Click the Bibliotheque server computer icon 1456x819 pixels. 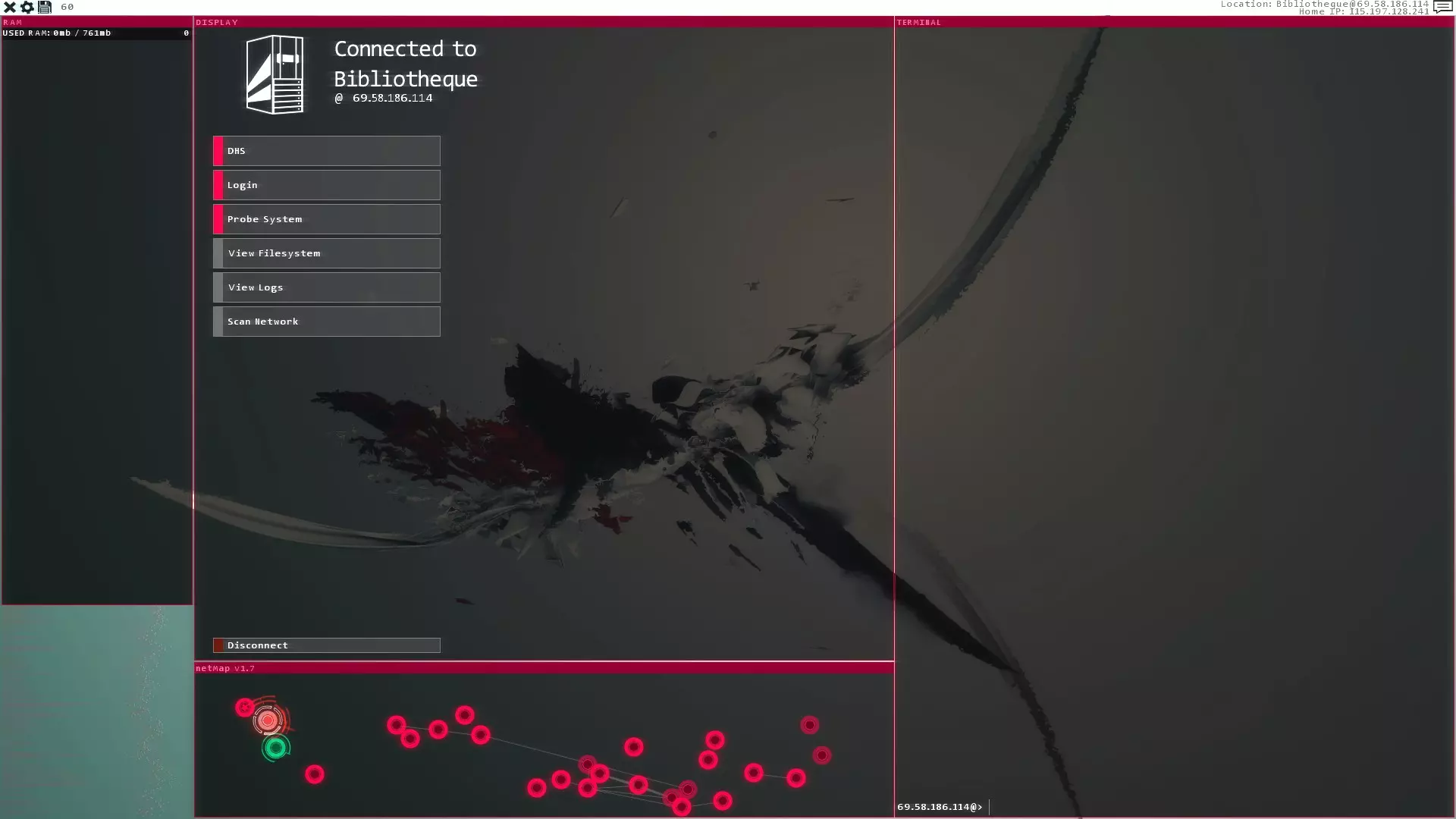(x=275, y=74)
